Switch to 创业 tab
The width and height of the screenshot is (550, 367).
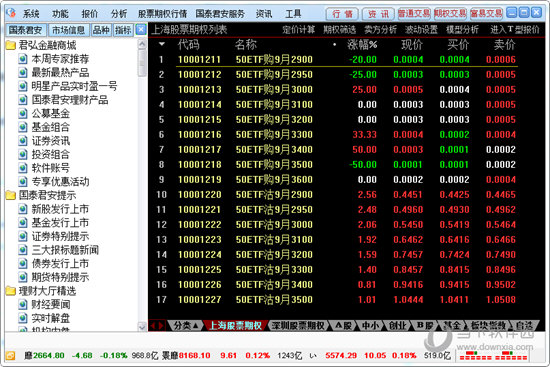(397, 326)
